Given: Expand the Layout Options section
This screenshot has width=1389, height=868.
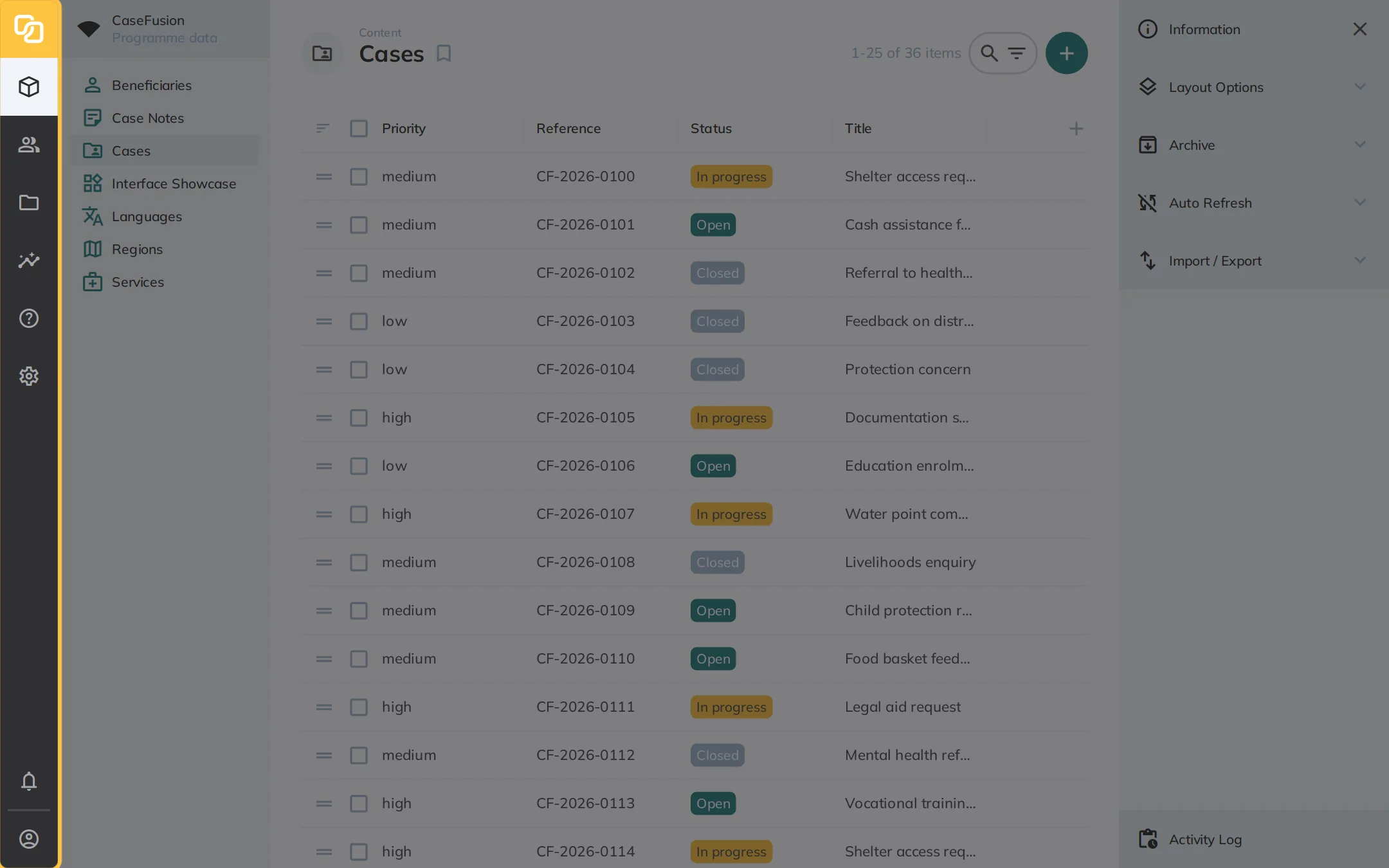Looking at the screenshot, I should coord(1254,87).
